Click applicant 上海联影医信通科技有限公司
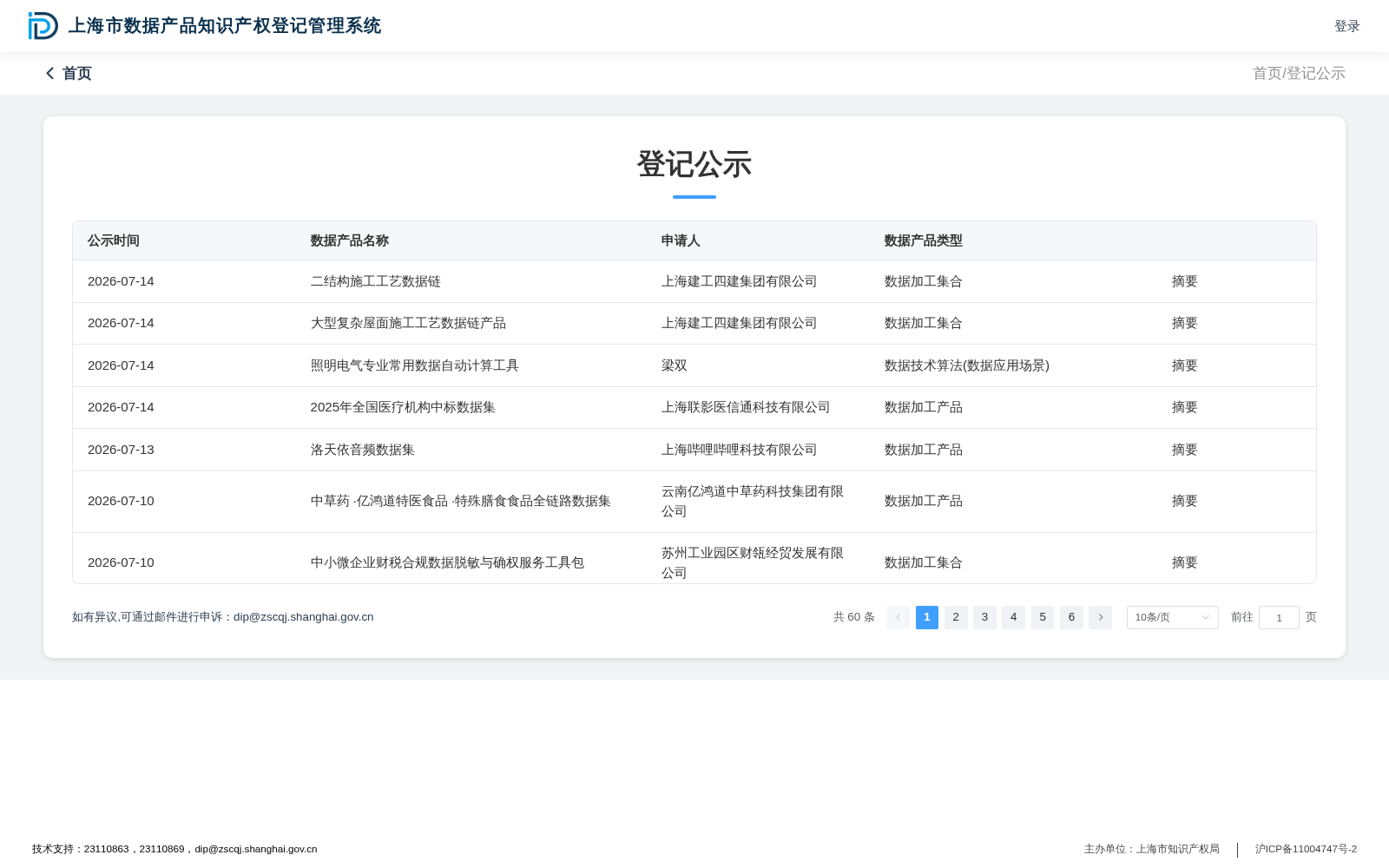The height and width of the screenshot is (868, 1389). tap(746, 407)
